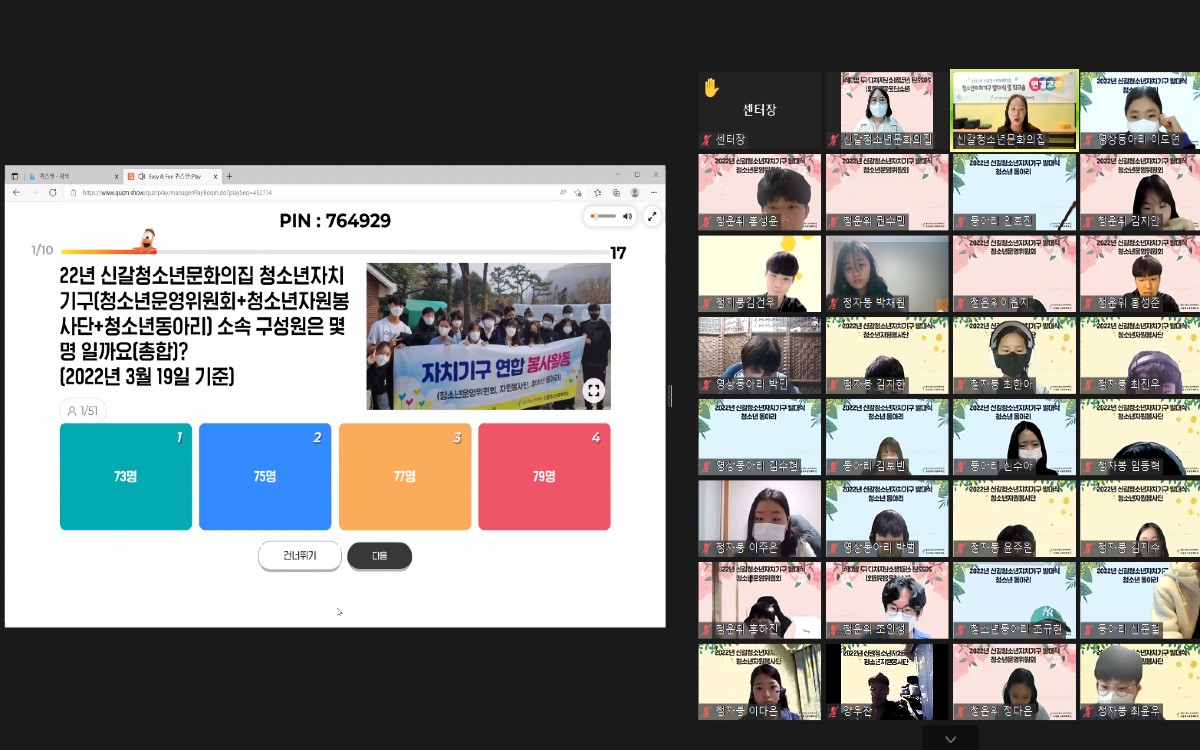Open a new browser tab
Screen dimensions: 1200x750
[x=229, y=176]
